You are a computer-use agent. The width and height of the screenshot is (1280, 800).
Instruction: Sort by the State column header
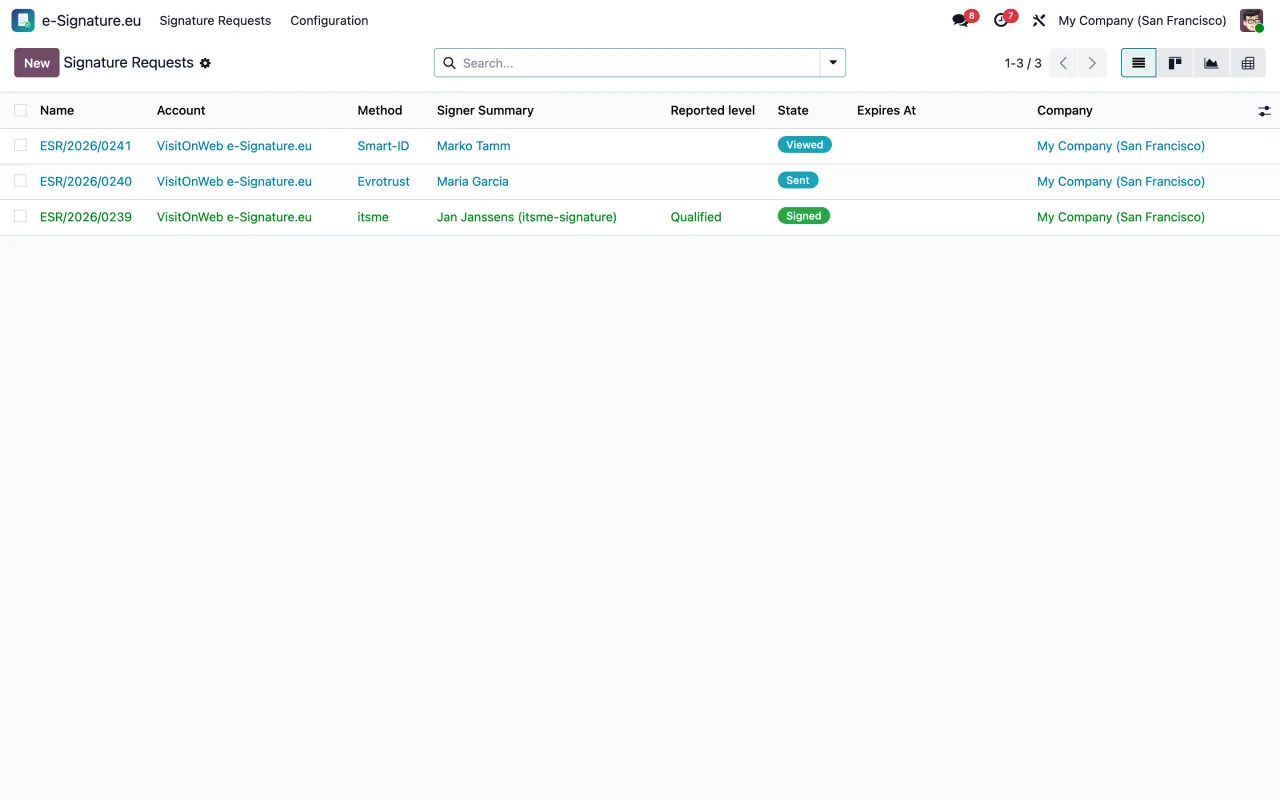point(793,110)
